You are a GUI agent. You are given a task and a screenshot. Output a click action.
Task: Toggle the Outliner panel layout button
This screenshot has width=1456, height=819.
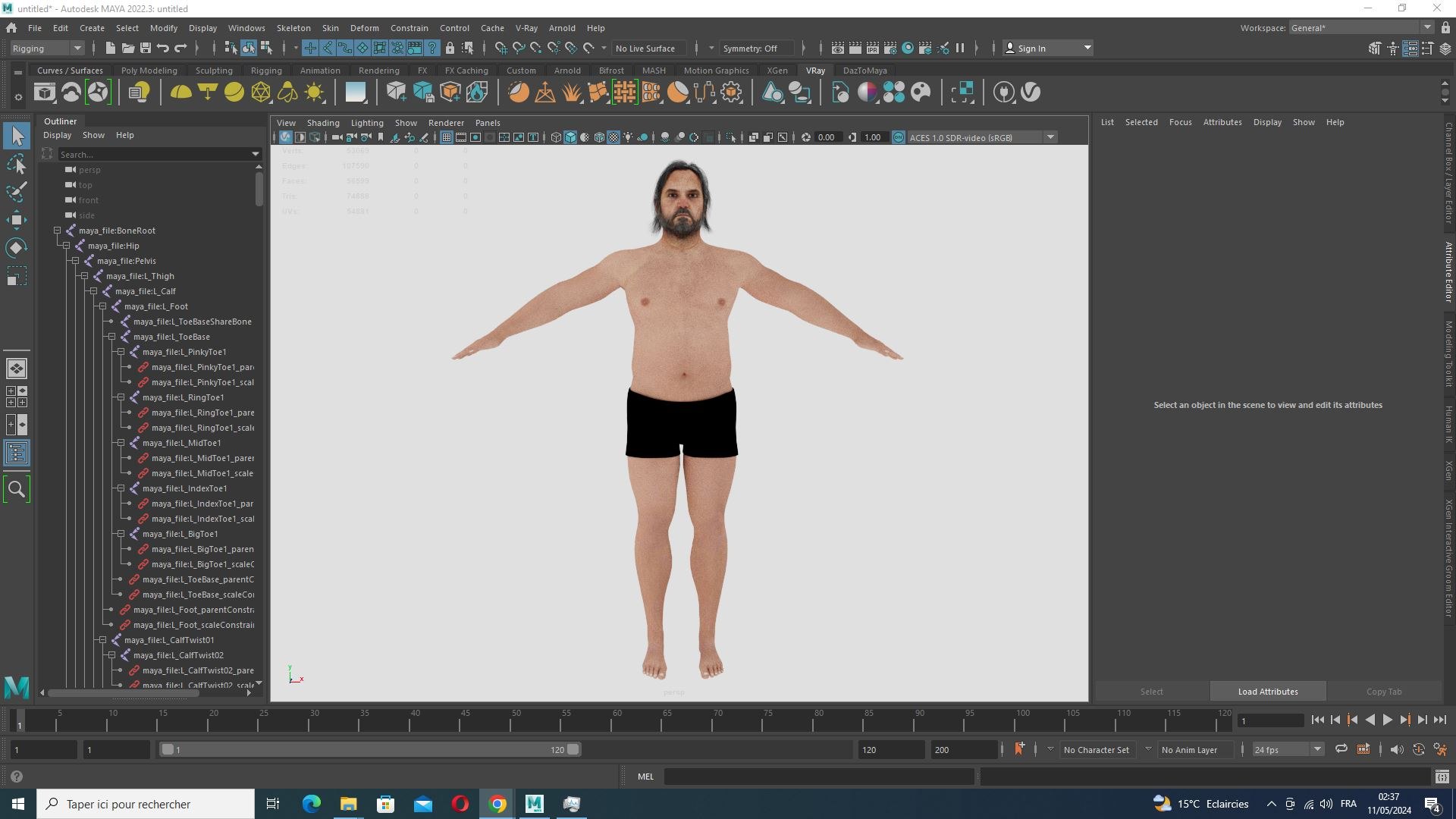click(17, 453)
